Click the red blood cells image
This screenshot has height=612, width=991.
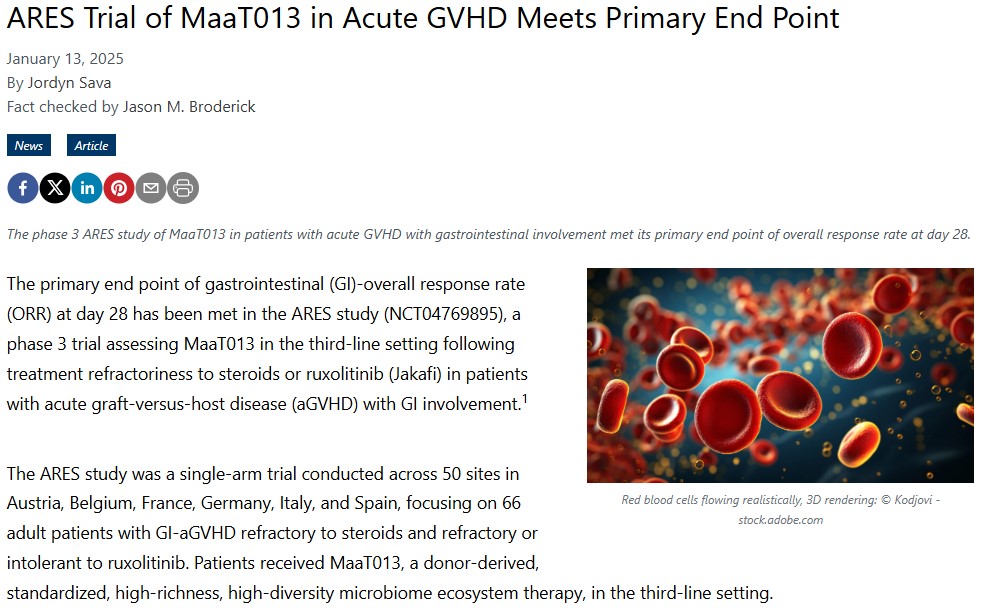tap(780, 375)
